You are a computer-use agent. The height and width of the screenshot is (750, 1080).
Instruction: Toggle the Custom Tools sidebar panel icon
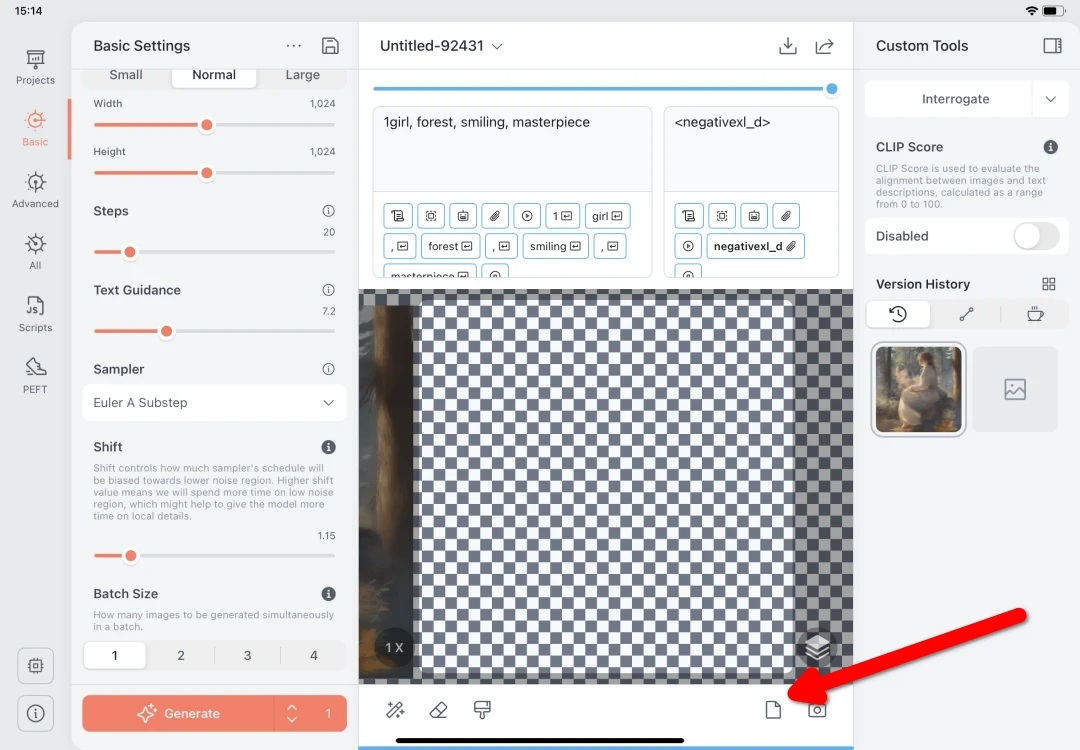click(1052, 45)
